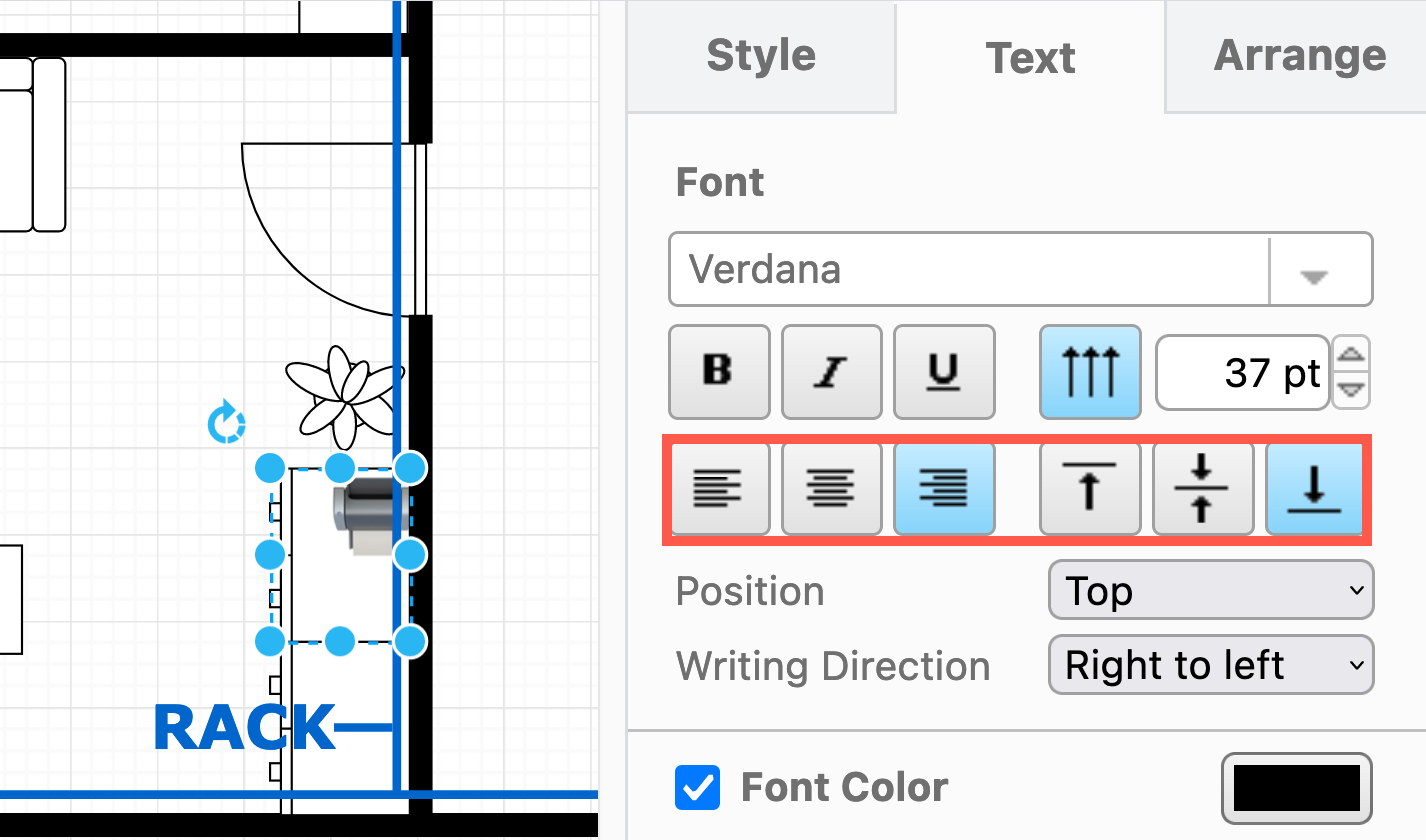Open the font family dropdown
The image size is (1426, 840).
coord(1320,268)
